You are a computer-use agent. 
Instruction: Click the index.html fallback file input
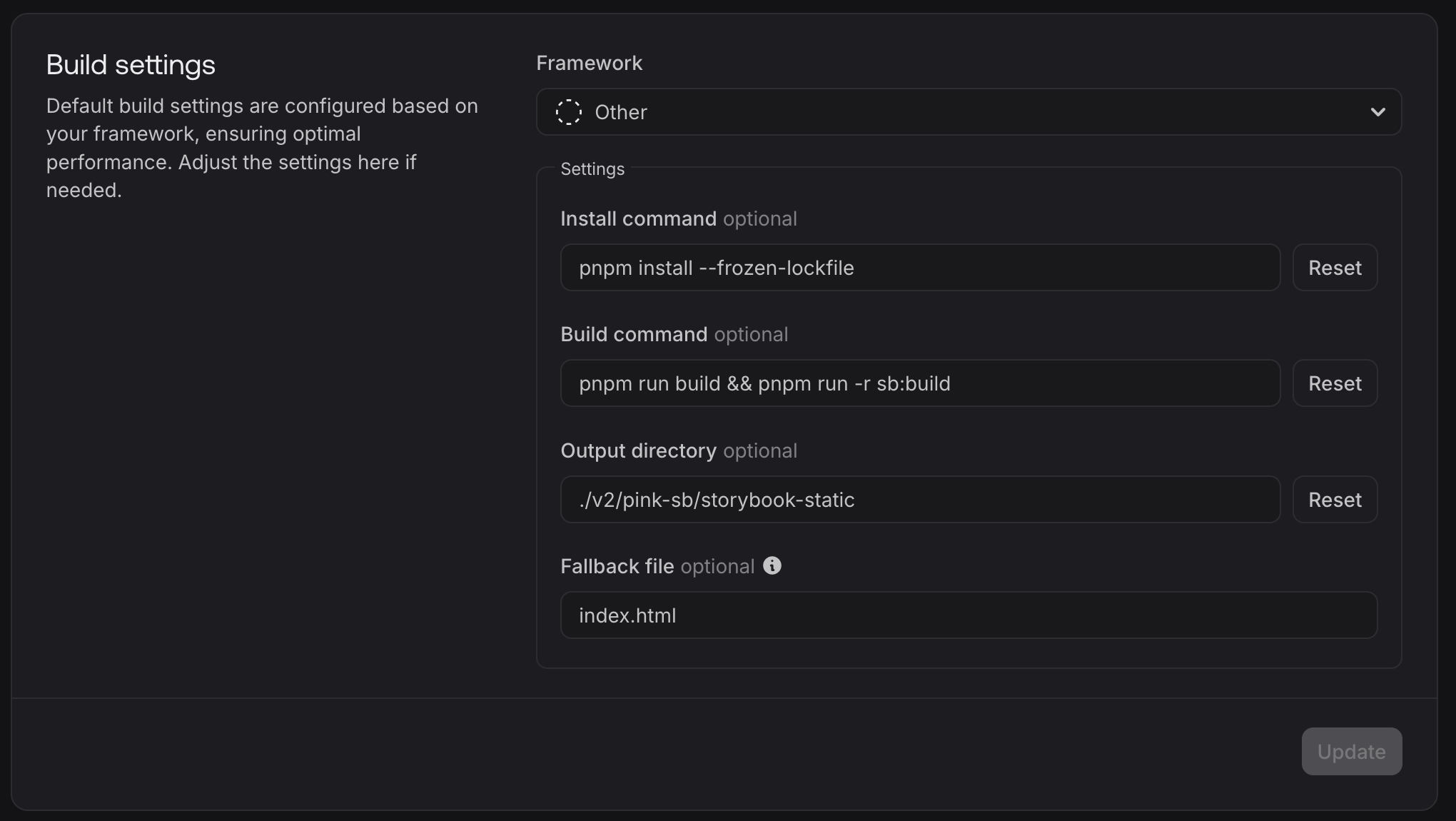pyautogui.click(x=968, y=615)
